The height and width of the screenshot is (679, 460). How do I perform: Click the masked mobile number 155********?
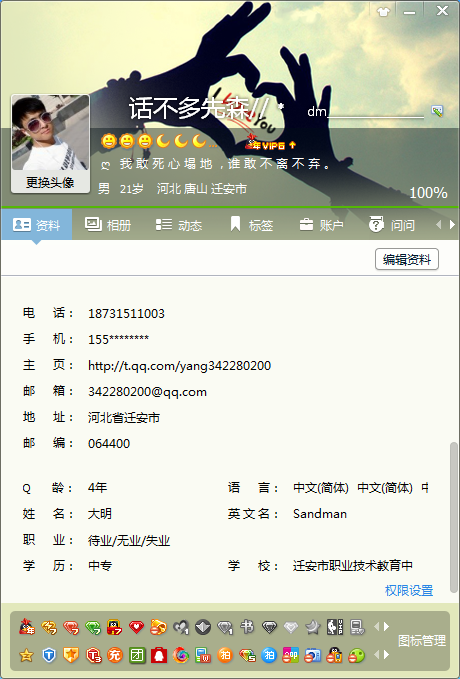(118, 339)
